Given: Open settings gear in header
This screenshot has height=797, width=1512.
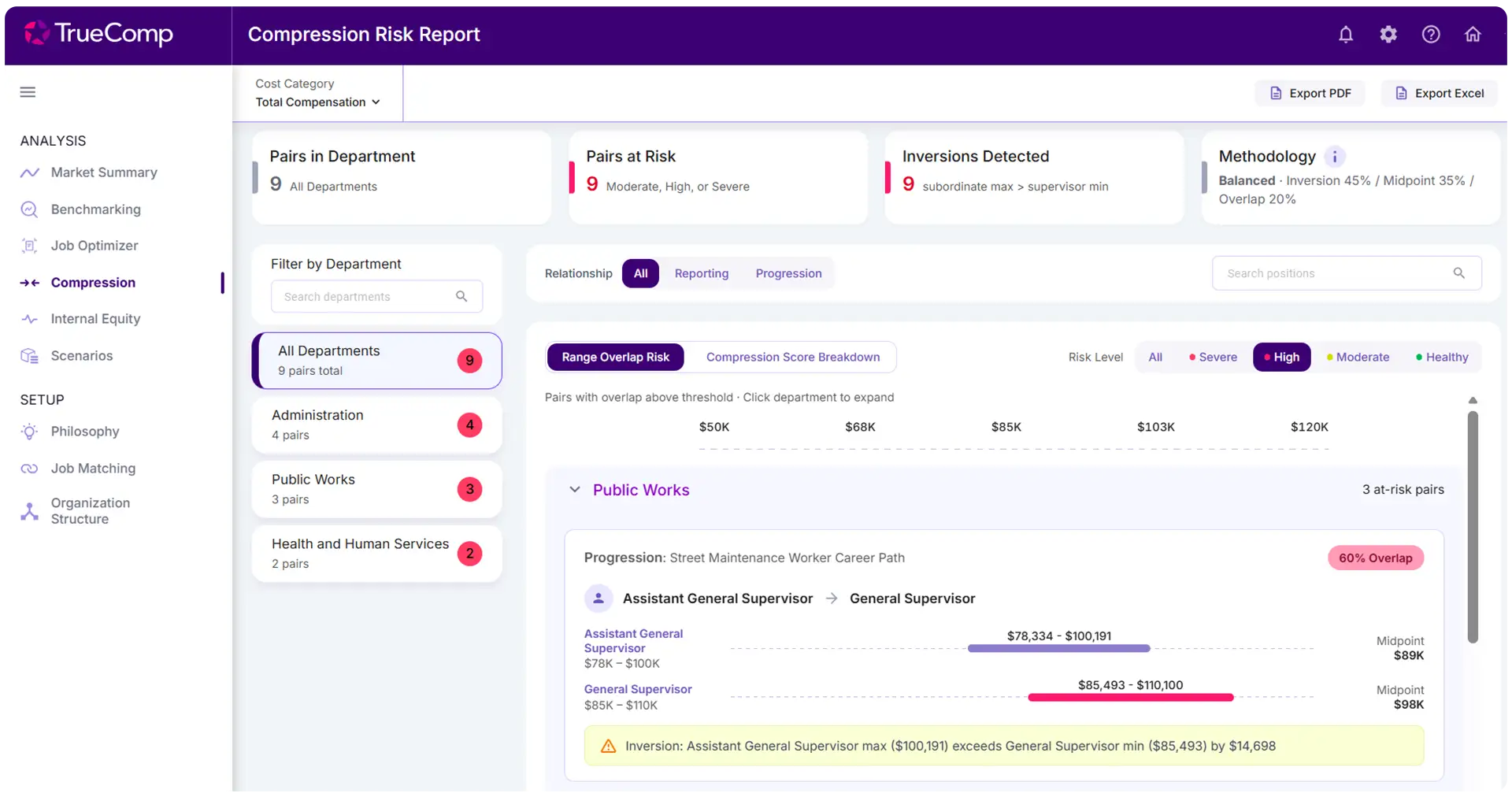Looking at the screenshot, I should (x=1388, y=35).
